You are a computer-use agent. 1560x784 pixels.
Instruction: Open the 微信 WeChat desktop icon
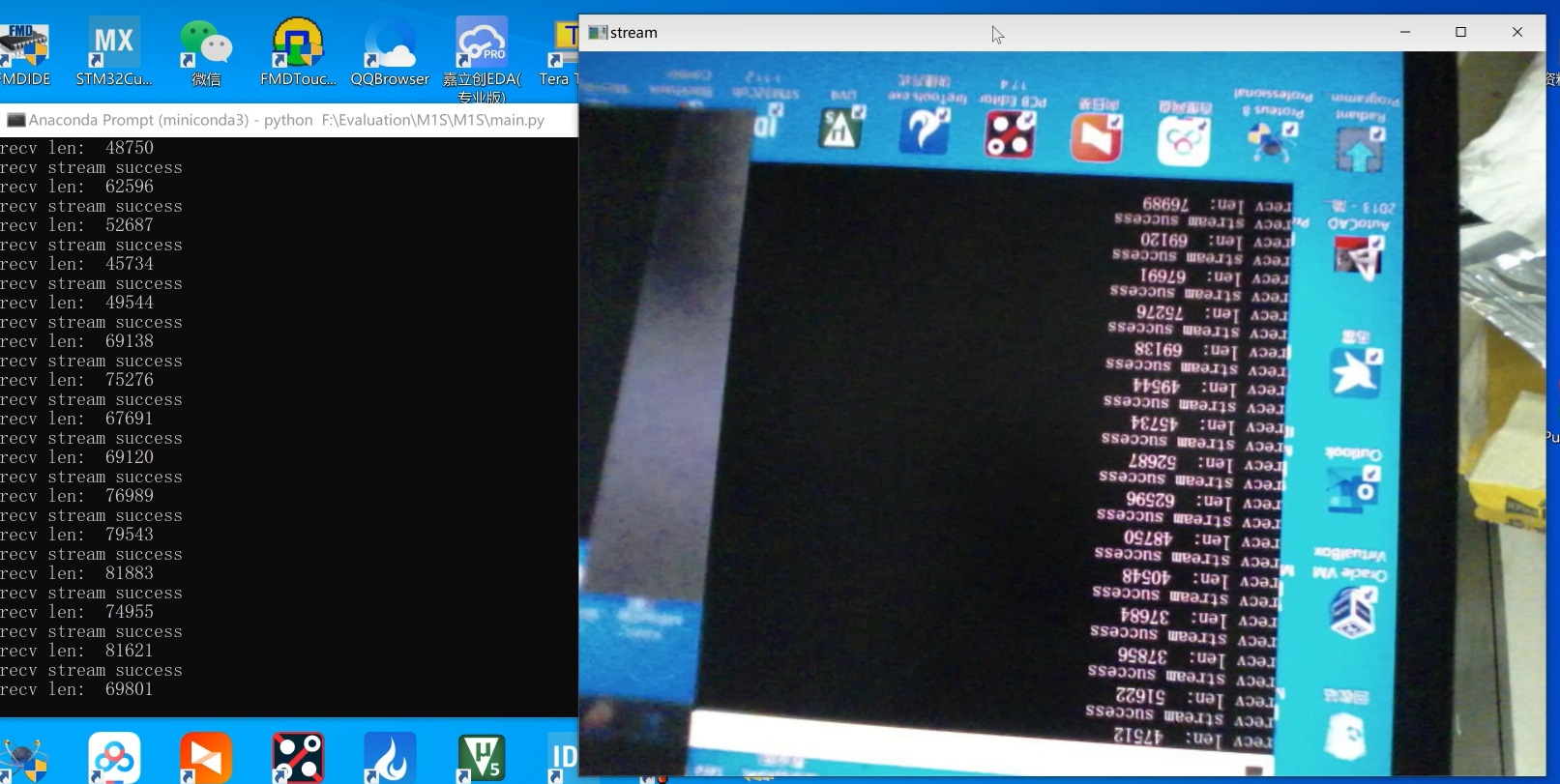[x=206, y=53]
